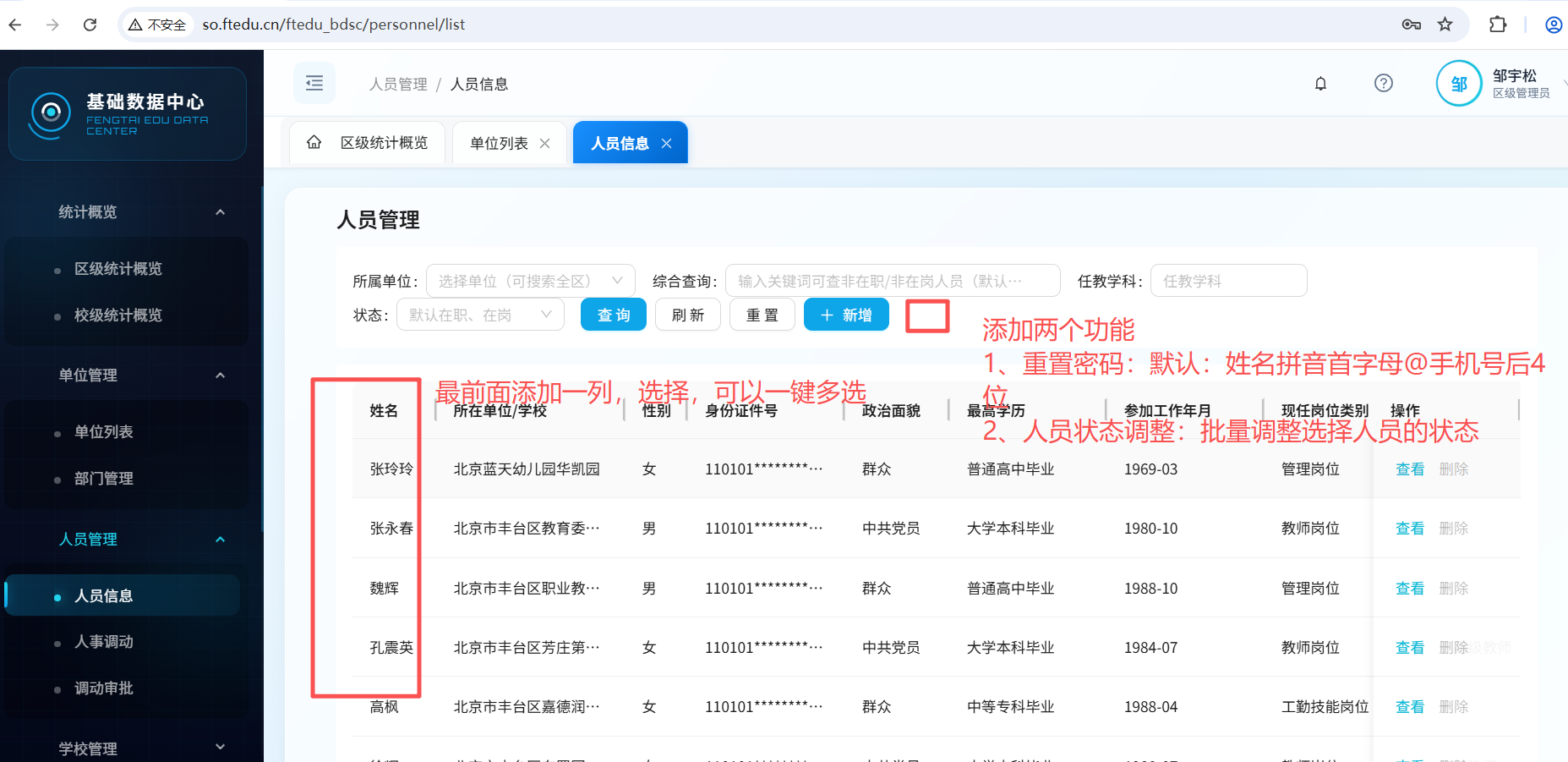Open the 状态 dropdown selector
1568x762 pixels.
coord(479,315)
